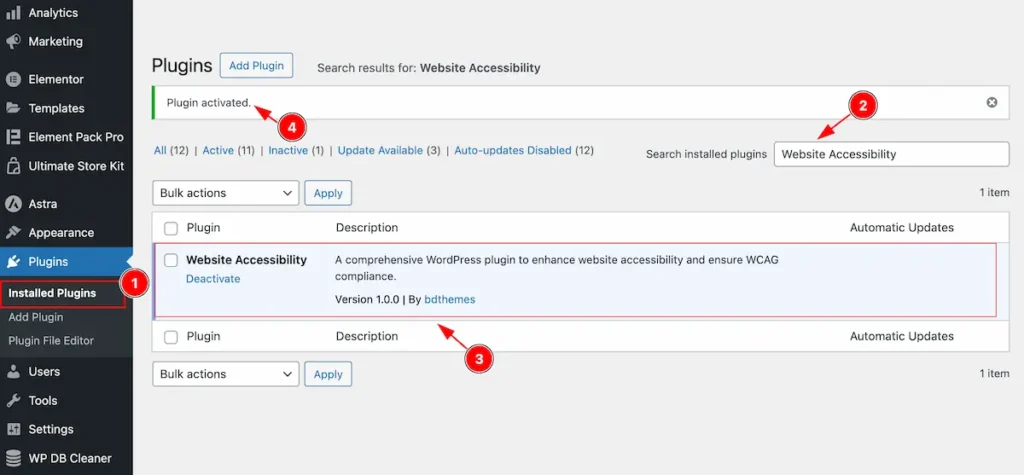Show Update Available (3) plugins
This screenshot has width=1024, height=475.
coord(389,150)
